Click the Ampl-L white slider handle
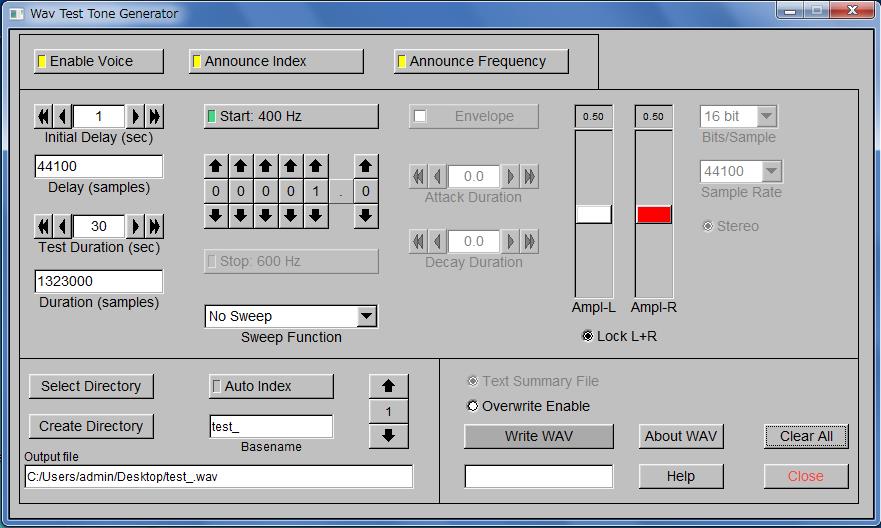Image resolution: width=881 pixels, height=528 pixels. point(594,215)
